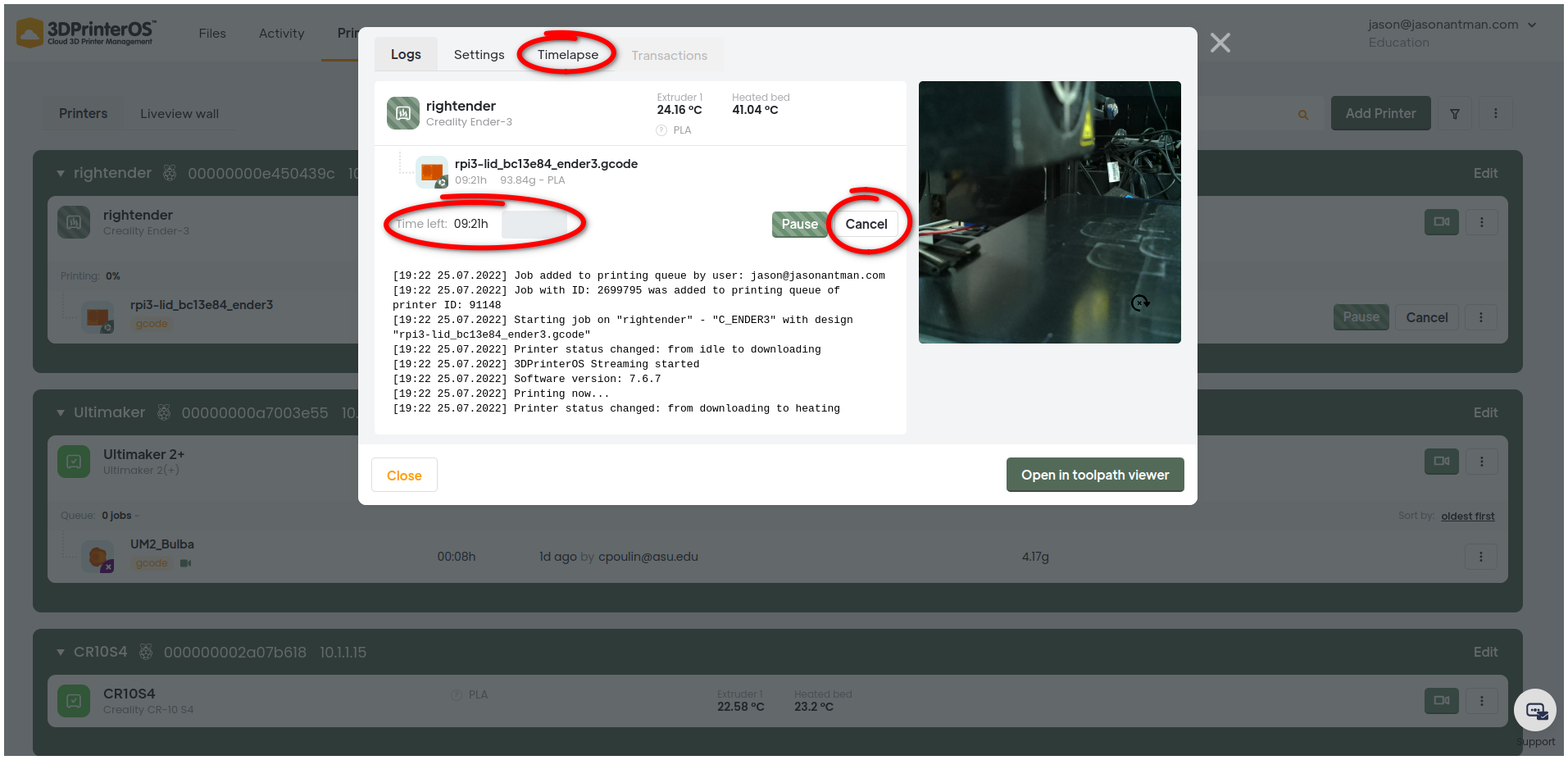Click the CR10S4 PLA help icon
The image size is (1568, 760).
click(x=457, y=695)
